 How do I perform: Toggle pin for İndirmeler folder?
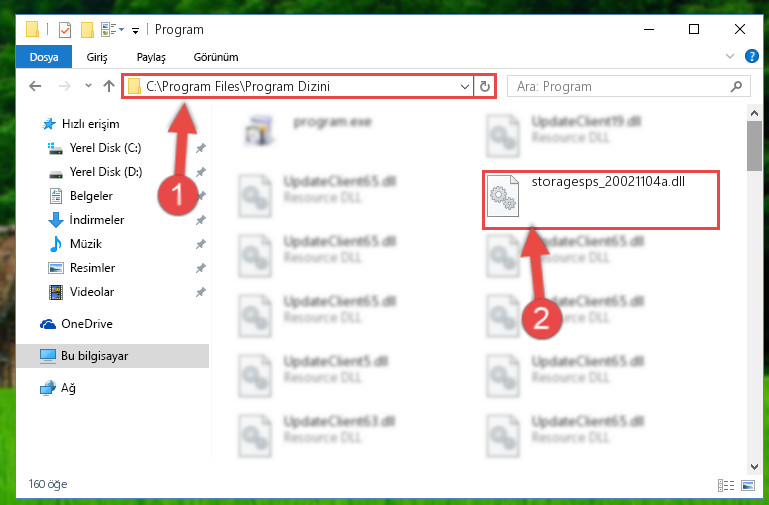(201, 220)
